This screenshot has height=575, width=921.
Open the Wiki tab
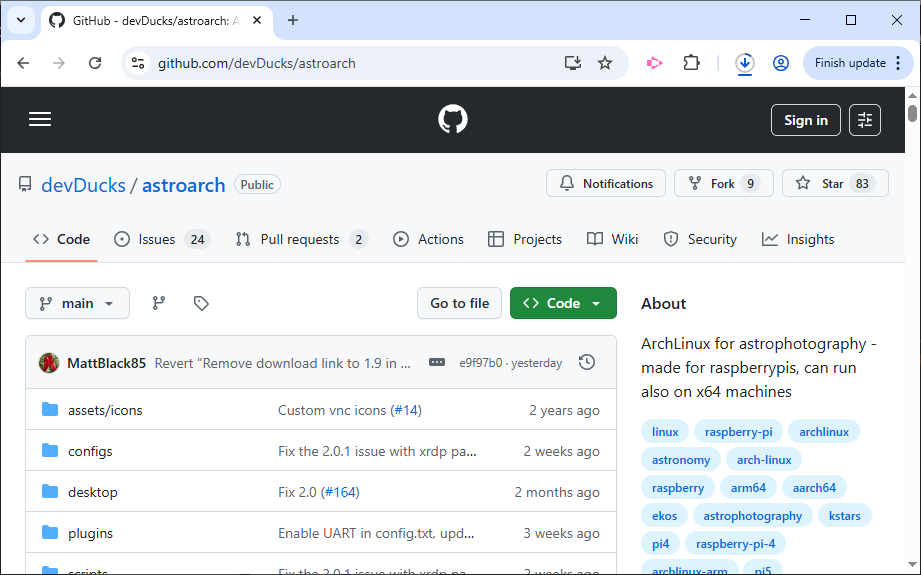click(x=612, y=239)
